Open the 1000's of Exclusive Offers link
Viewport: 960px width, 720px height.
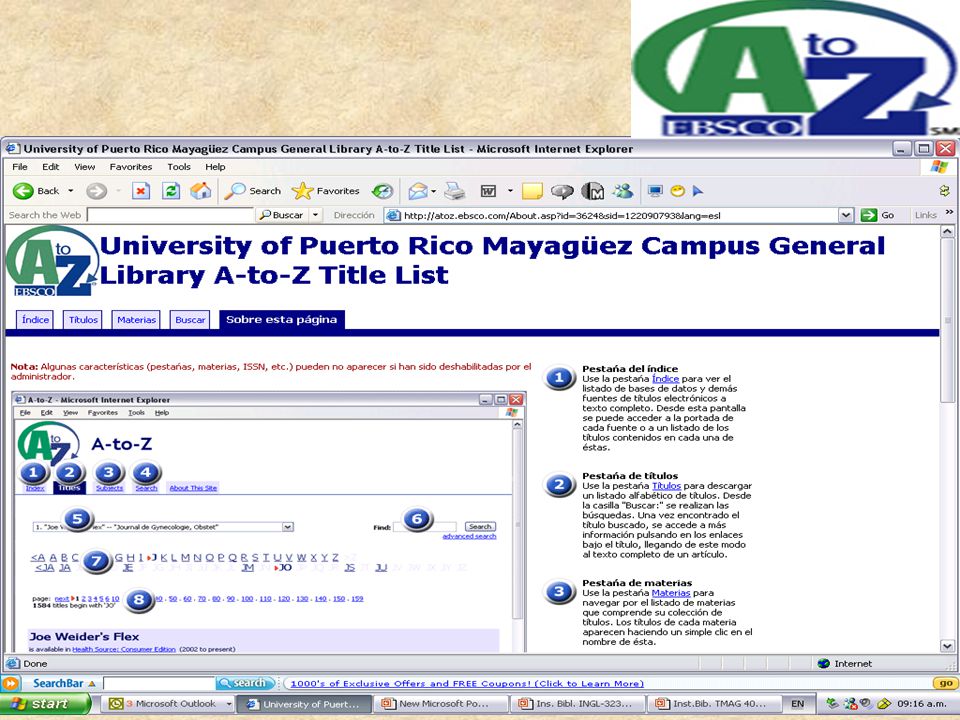point(467,683)
